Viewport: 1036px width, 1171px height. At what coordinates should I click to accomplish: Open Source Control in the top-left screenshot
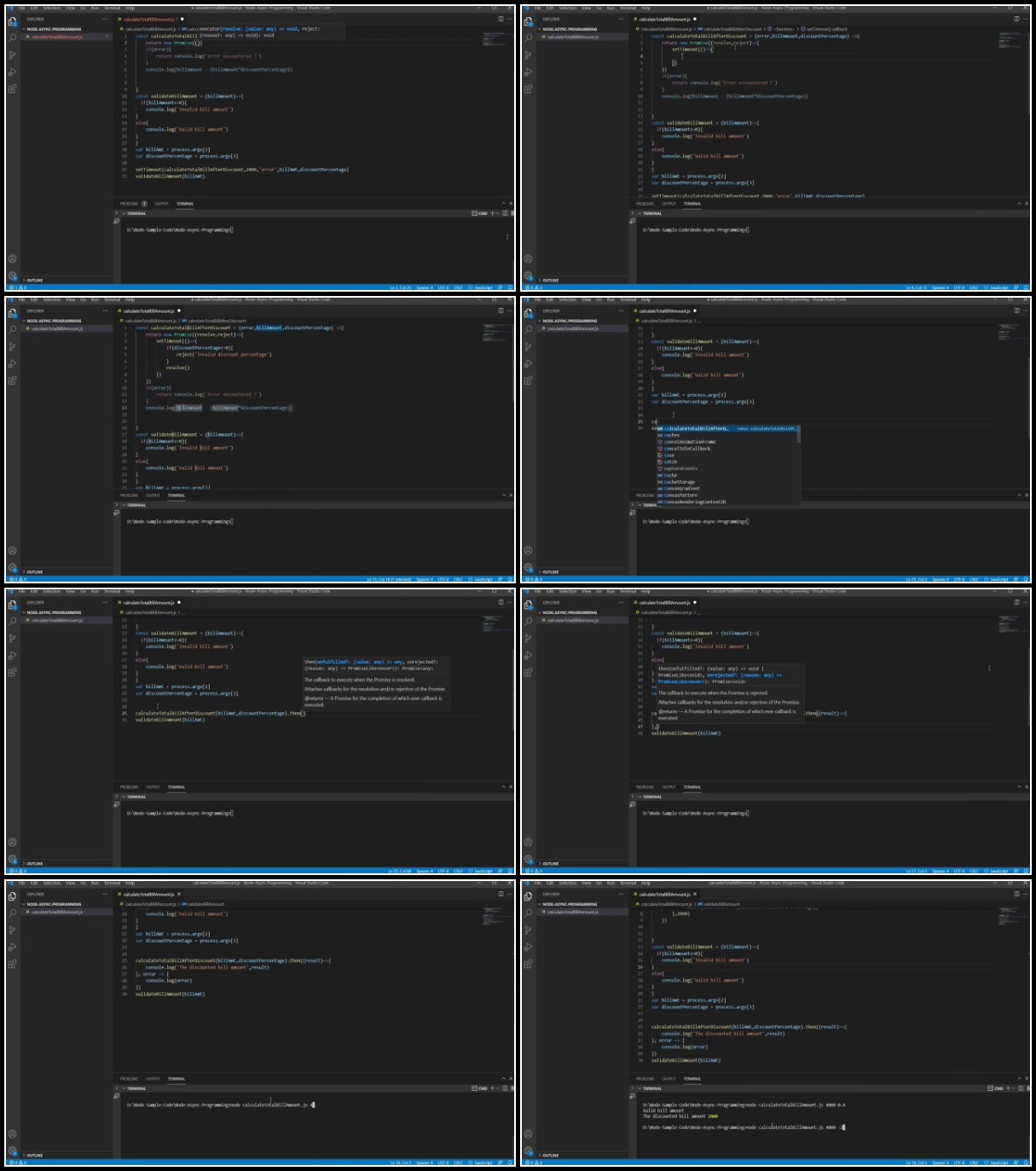pyautogui.click(x=12, y=55)
